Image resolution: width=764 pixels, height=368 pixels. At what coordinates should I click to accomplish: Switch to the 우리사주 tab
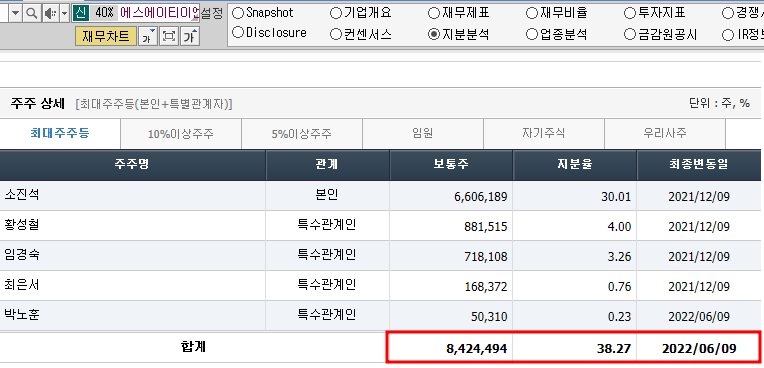pyautogui.click(x=665, y=134)
